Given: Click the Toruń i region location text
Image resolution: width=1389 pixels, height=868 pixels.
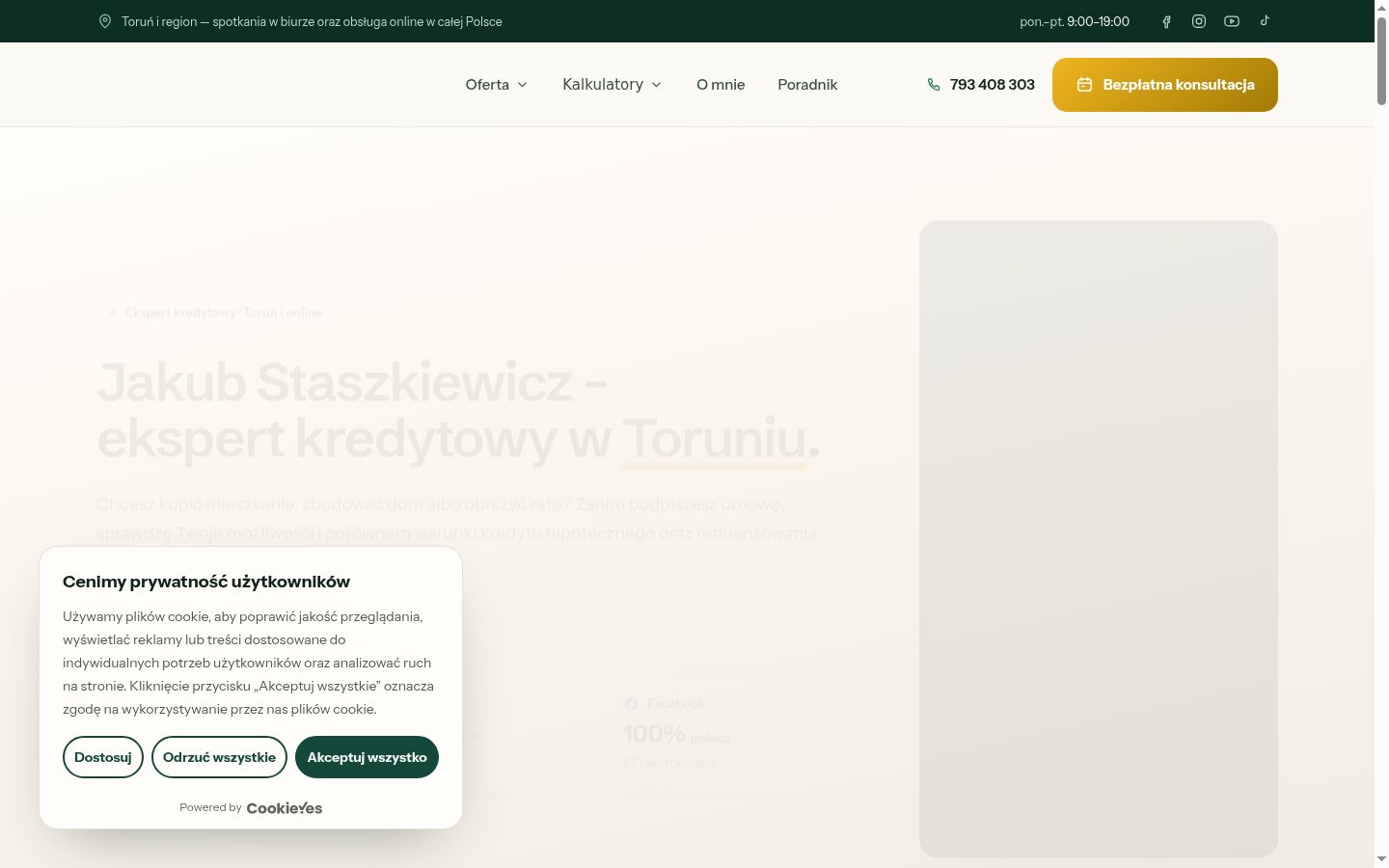Looking at the screenshot, I should [x=312, y=21].
